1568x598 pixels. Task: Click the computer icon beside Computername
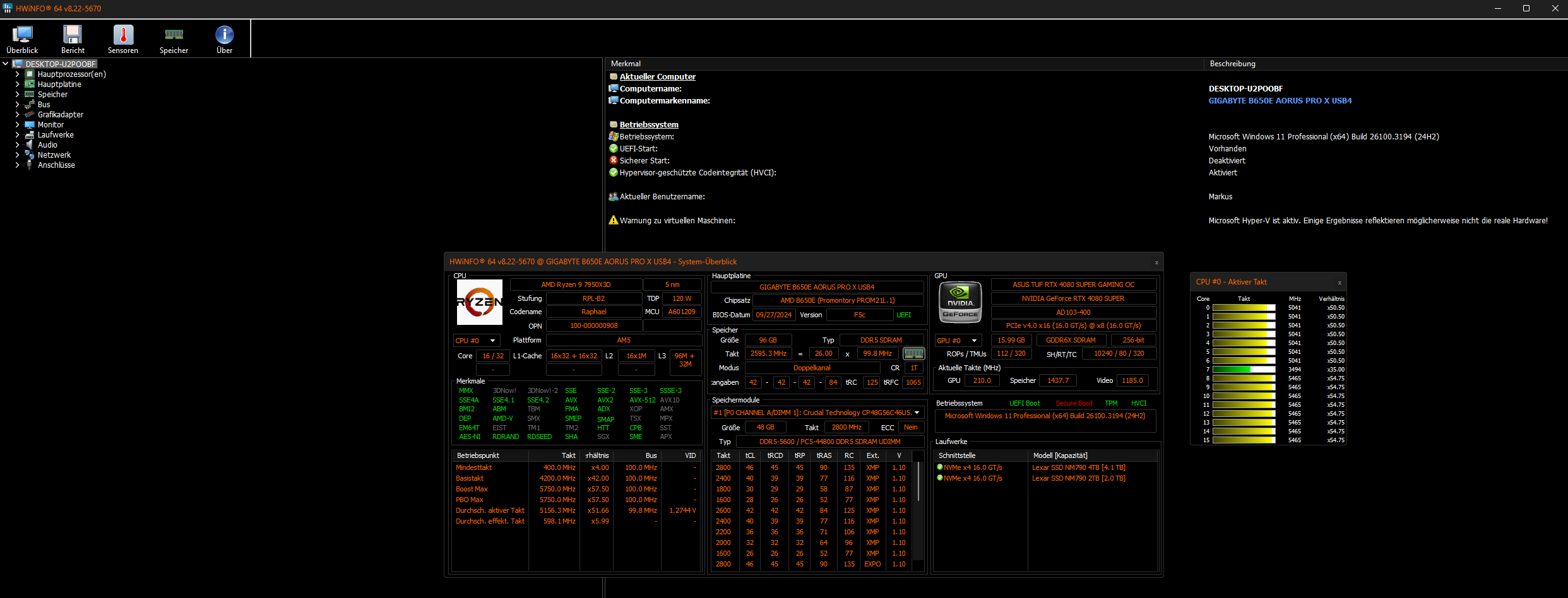(x=614, y=89)
